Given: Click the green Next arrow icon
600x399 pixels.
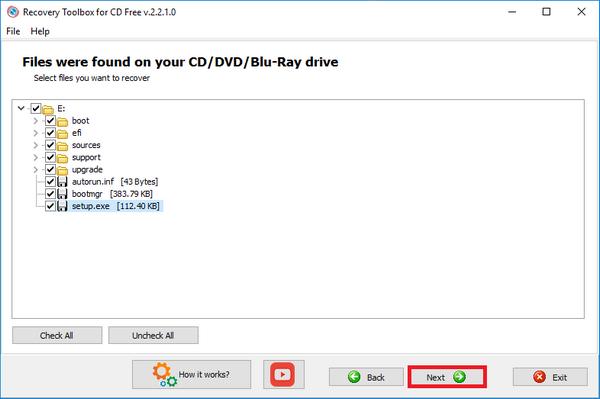Looking at the screenshot, I should point(459,377).
